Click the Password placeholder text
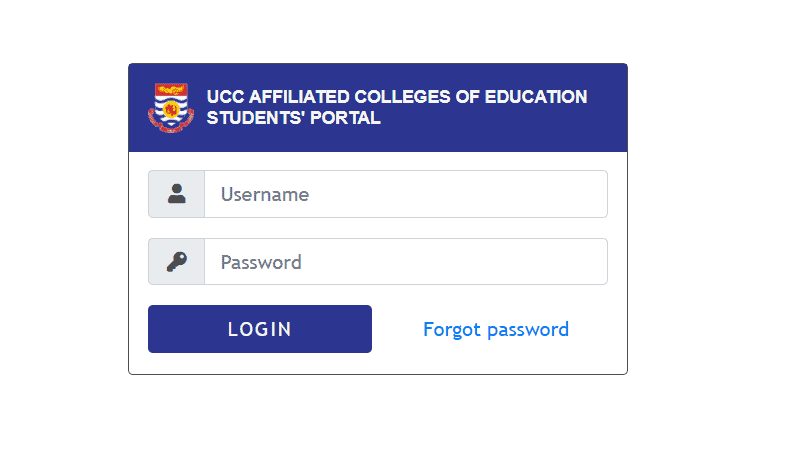 pos(261,262)
